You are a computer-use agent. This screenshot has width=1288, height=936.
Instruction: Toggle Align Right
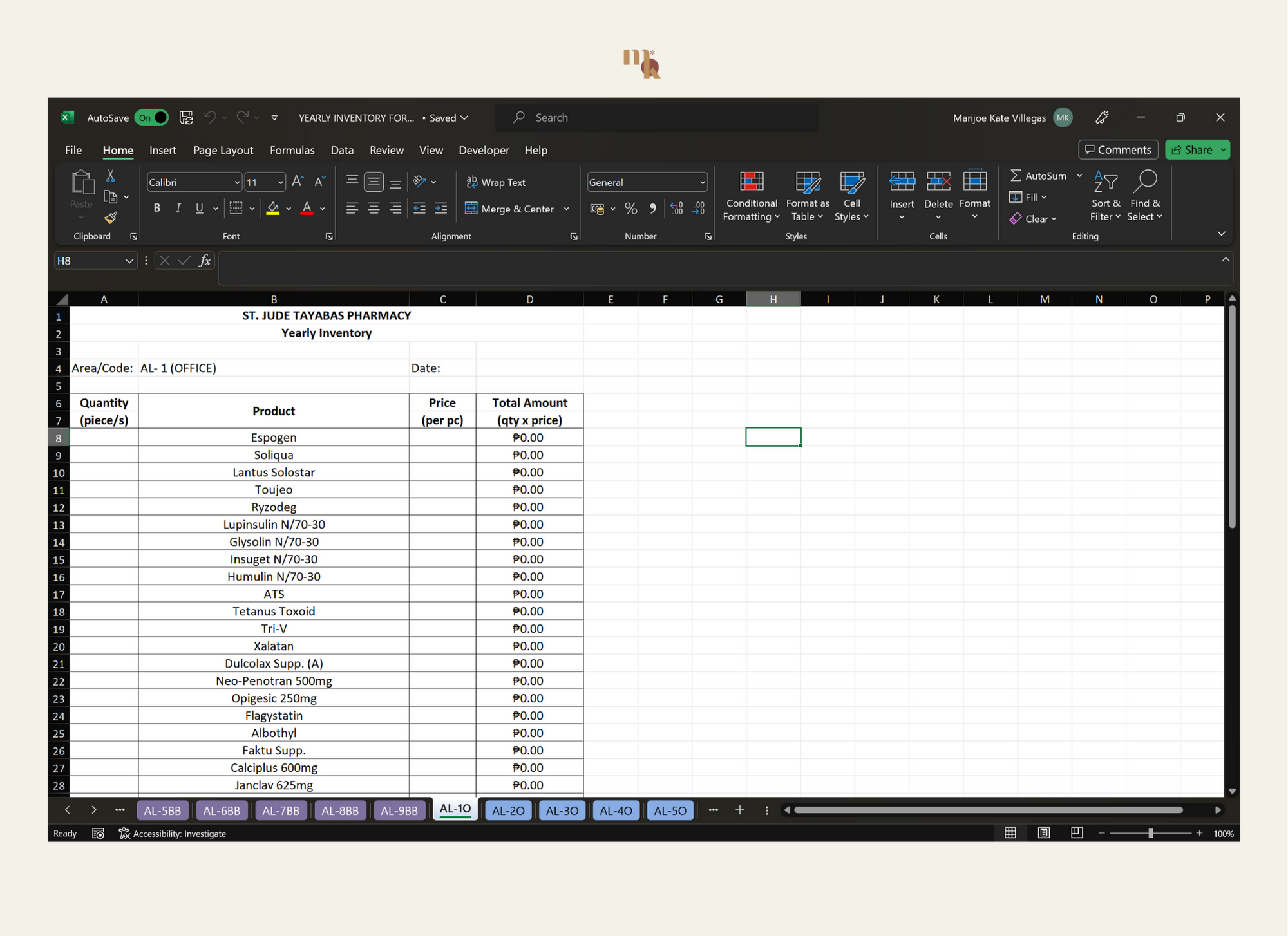[395, 208]
